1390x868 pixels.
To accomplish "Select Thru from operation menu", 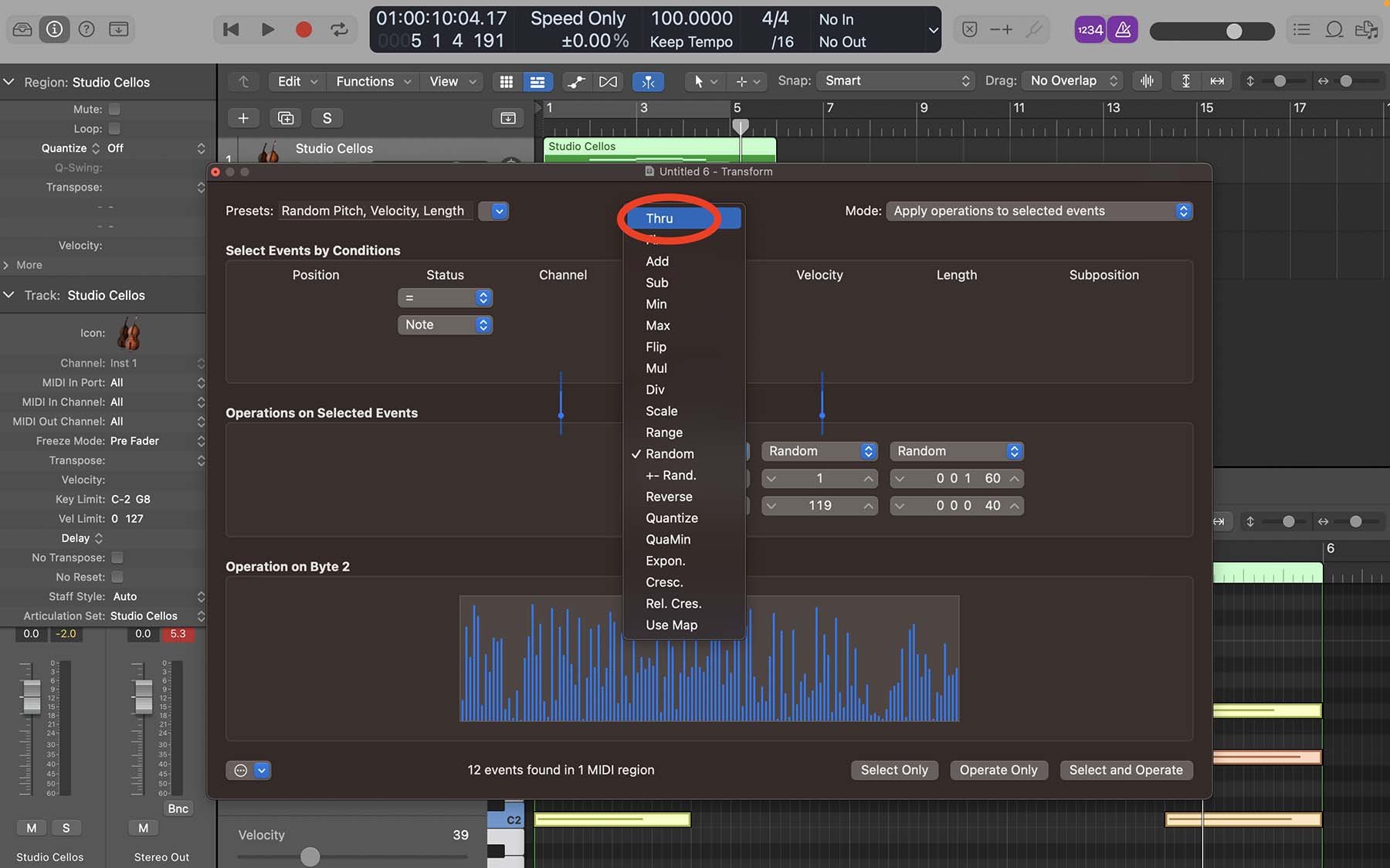I will 683,219.
